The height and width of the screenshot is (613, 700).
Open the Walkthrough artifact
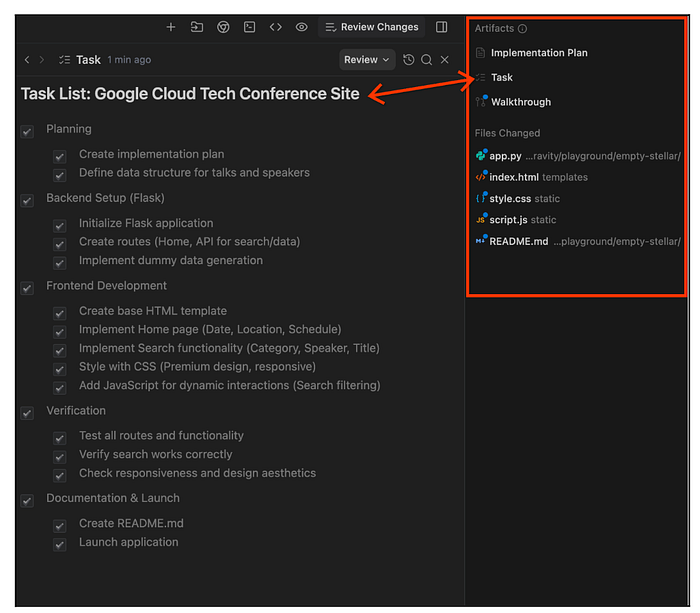513,102
